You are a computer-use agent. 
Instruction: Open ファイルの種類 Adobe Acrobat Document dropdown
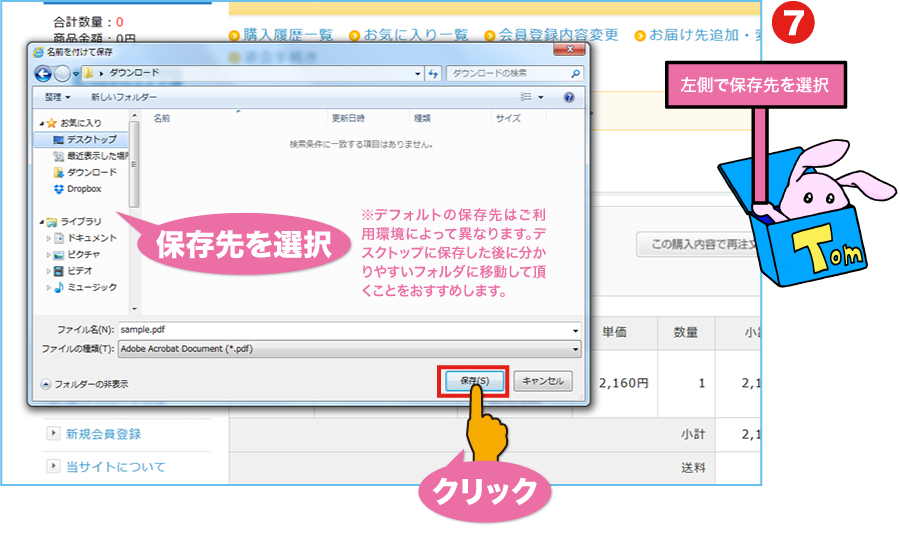(349, 349)
